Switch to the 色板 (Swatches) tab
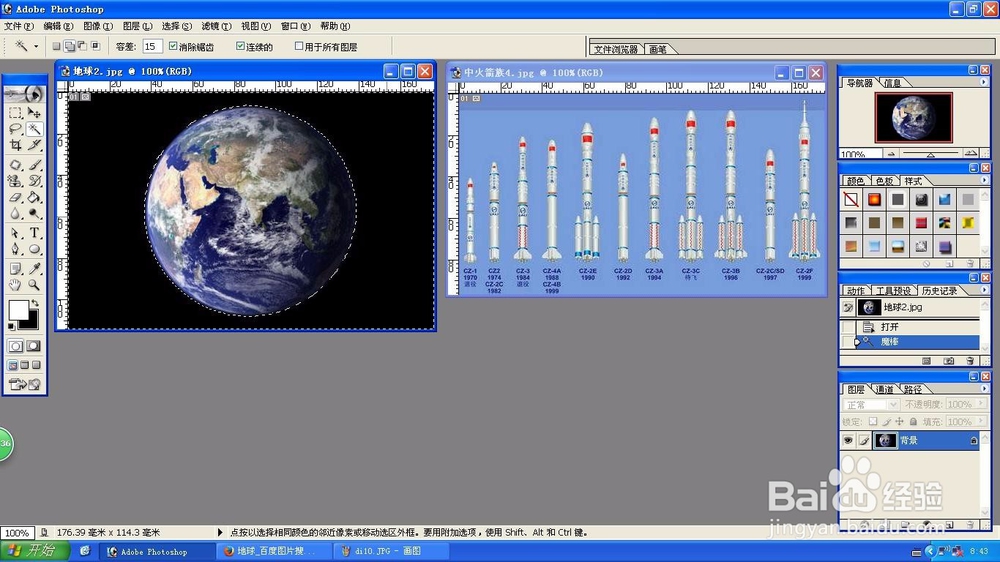This screenshot has width=1000, height=562. pos(884,181)
